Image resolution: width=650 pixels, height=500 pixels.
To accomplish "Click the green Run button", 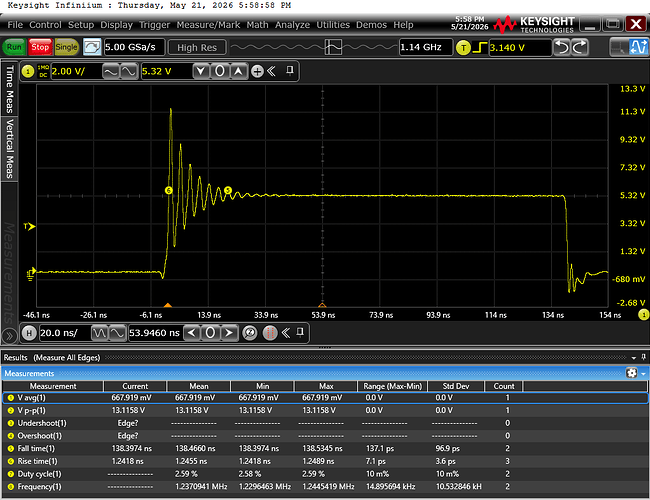I will tap(14, 47).
